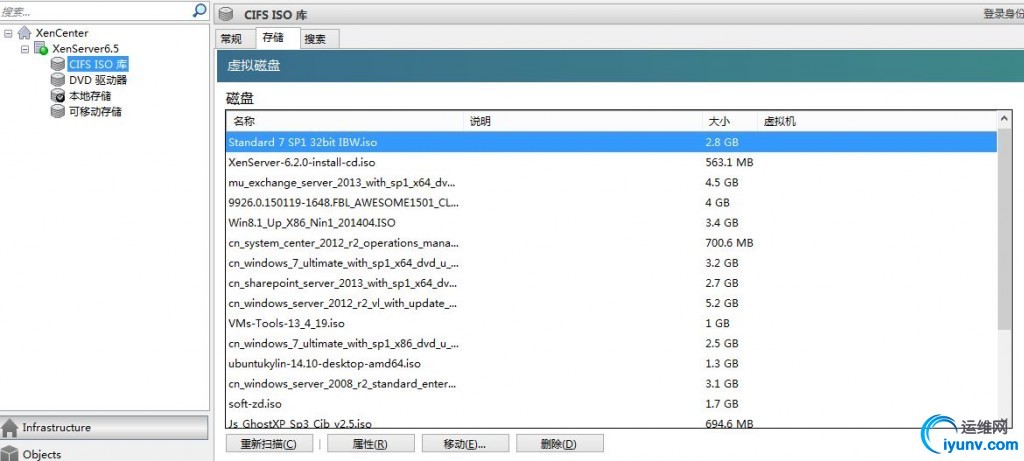Open the Infrastructure navigation pane
This screenshot has height=461, width=1024.
[104, 428]
